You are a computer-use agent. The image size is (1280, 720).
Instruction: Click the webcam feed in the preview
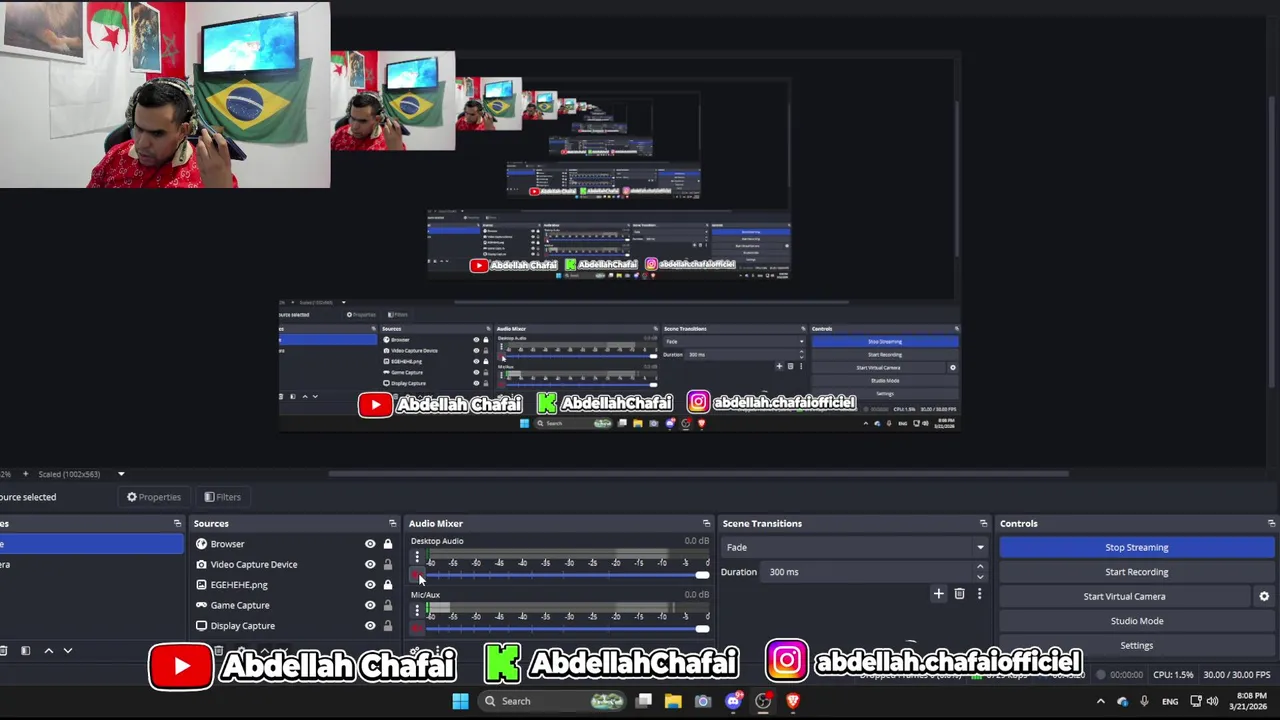tap(165, 95)
